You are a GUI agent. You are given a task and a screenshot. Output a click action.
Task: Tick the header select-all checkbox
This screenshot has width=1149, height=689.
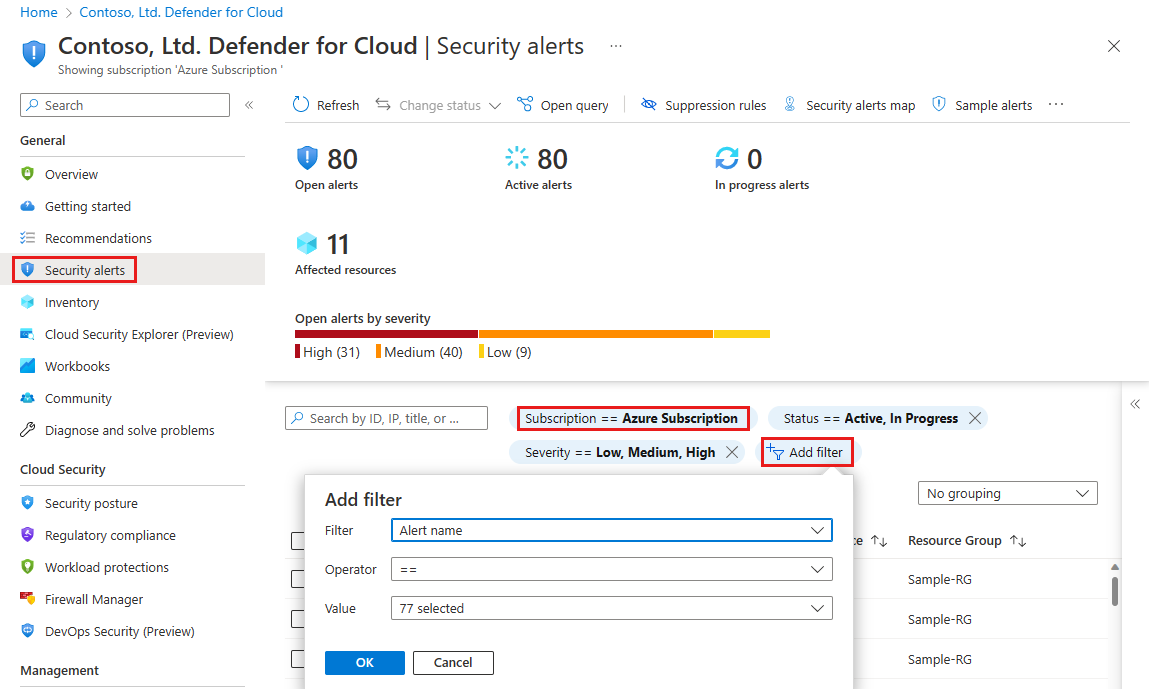coord(298,541)
